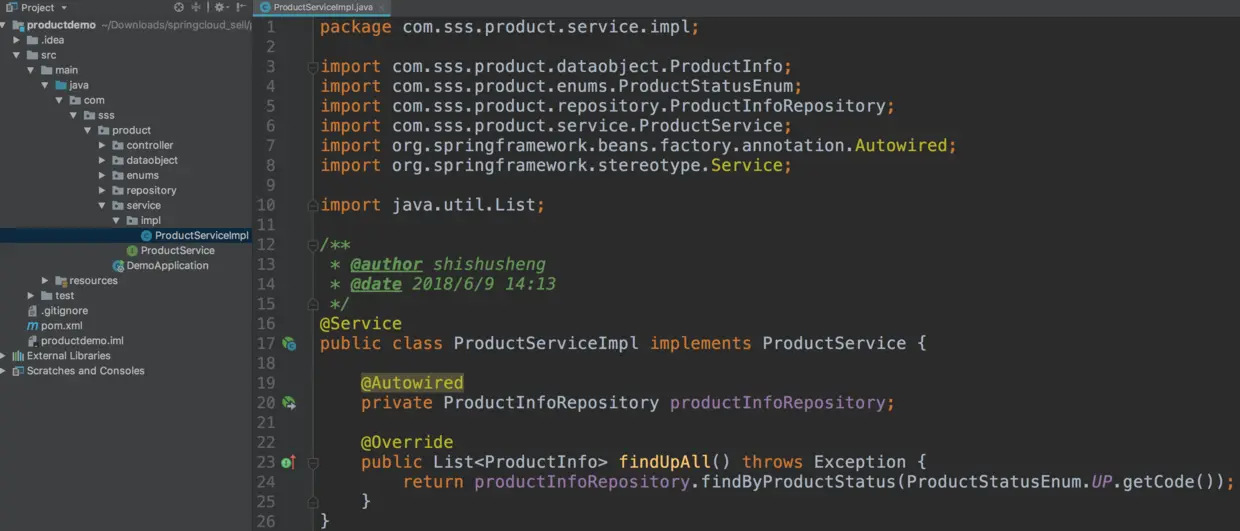Click the @Service annotation on line 16
Viewport: 1240px width, 531px height.
pos(361,324)
